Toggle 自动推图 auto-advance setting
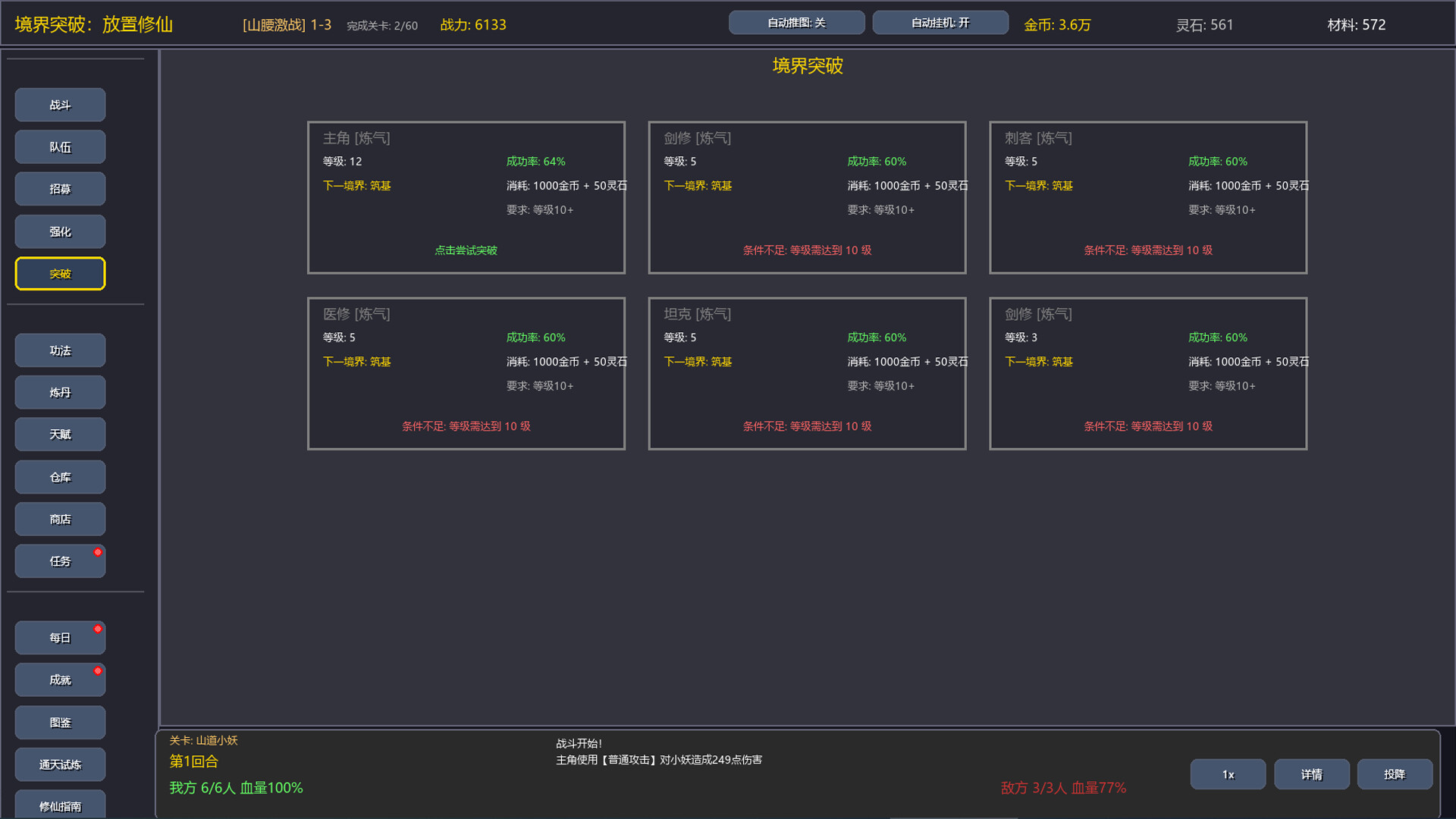The image size is (1456, 819). click(796, 23)
